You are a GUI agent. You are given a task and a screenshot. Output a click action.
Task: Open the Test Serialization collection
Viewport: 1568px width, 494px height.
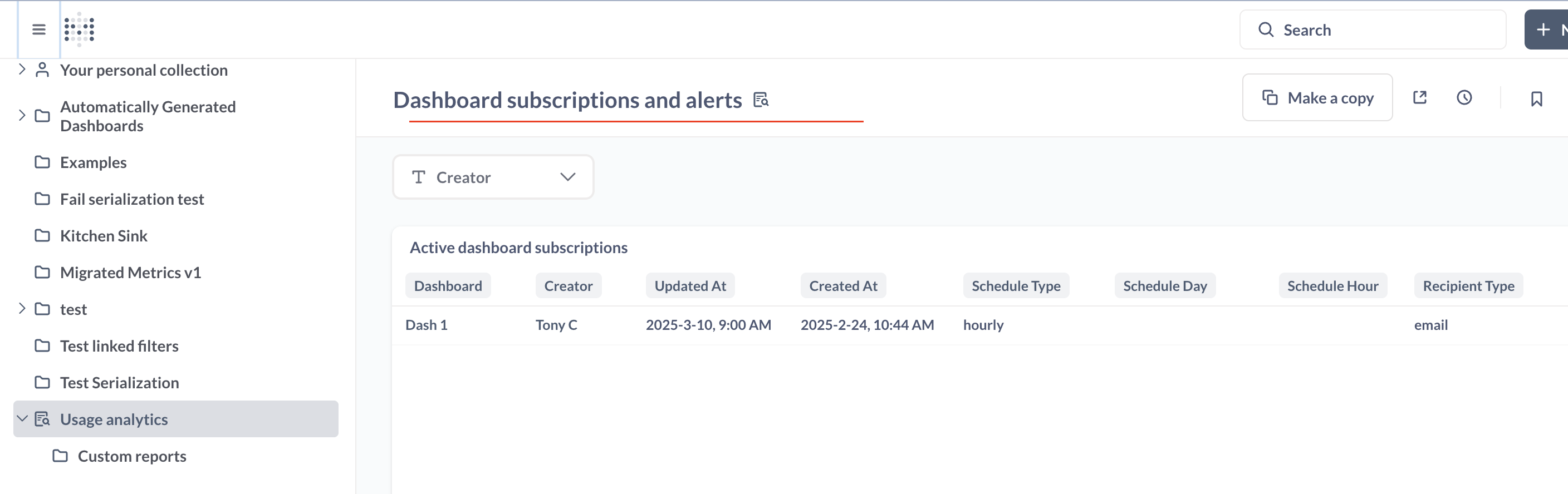point(119,383)
